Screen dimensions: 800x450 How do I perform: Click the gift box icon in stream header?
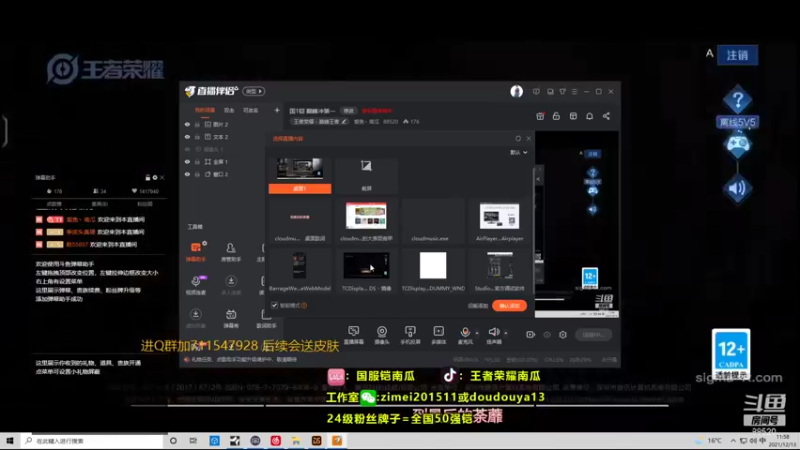tap(540, 116)
